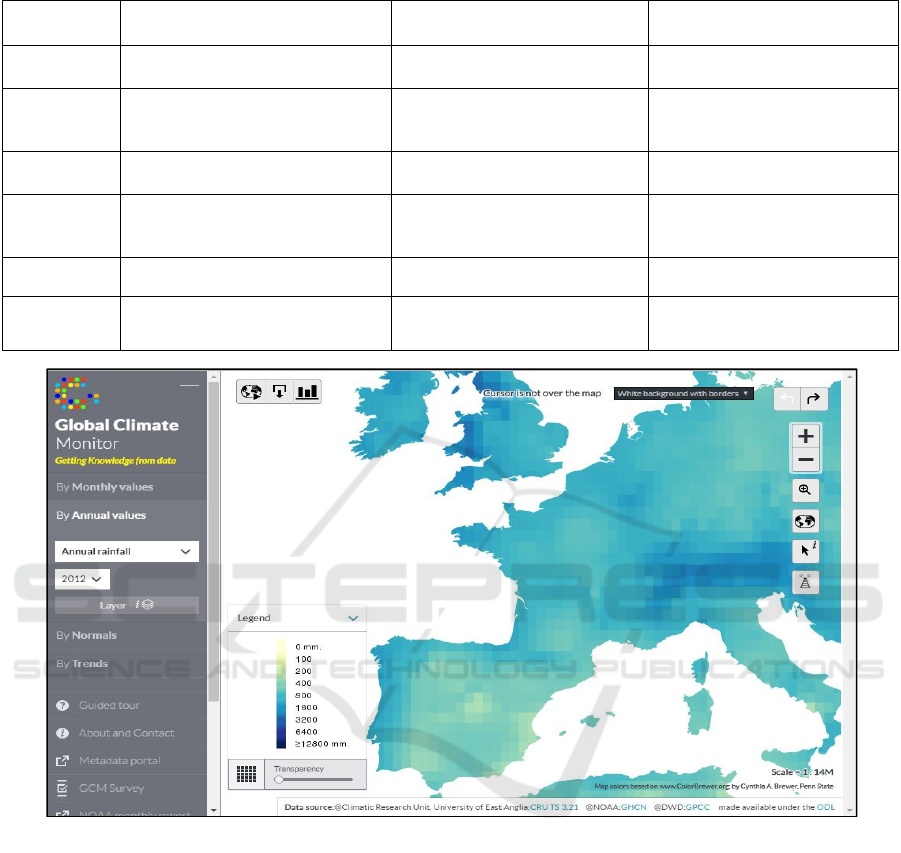Zoom out with the minus button
Screen dimensions: 901x853
805,460
